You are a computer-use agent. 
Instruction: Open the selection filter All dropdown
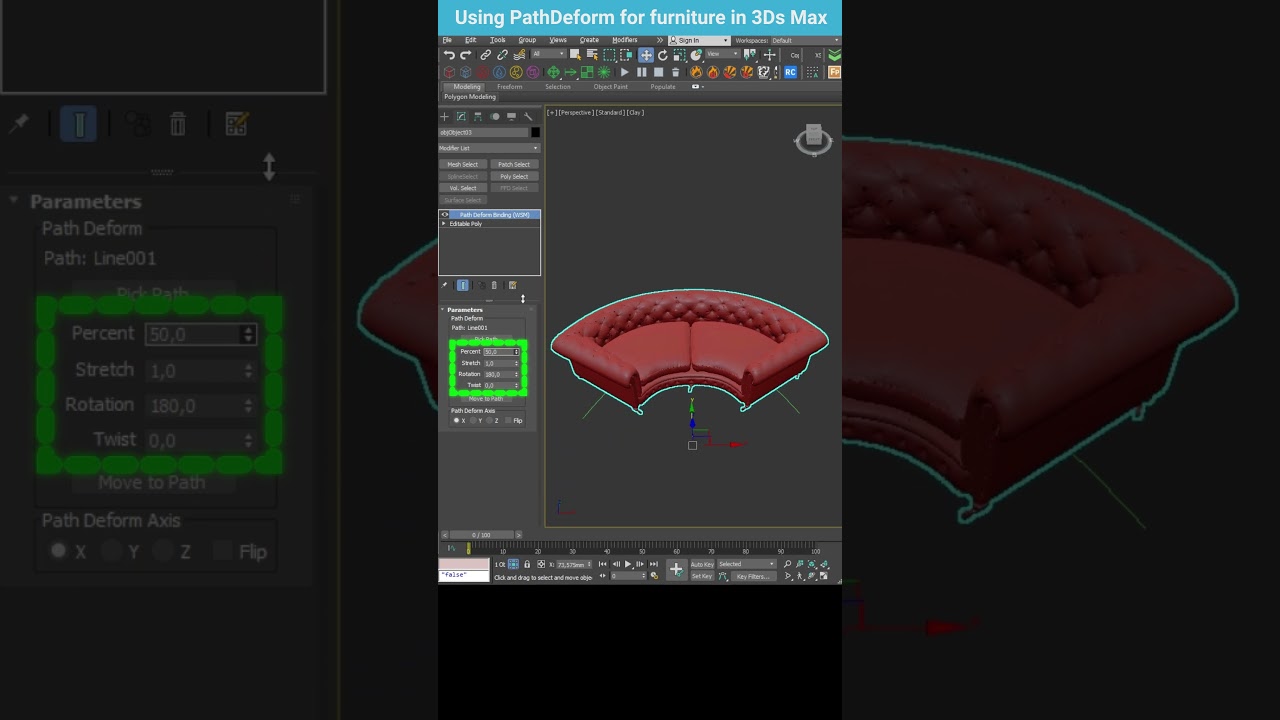pos(548,54)
